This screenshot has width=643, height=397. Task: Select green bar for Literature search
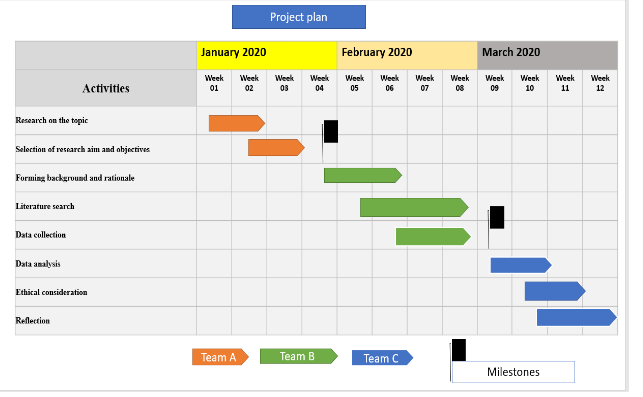tap(414, 208)
